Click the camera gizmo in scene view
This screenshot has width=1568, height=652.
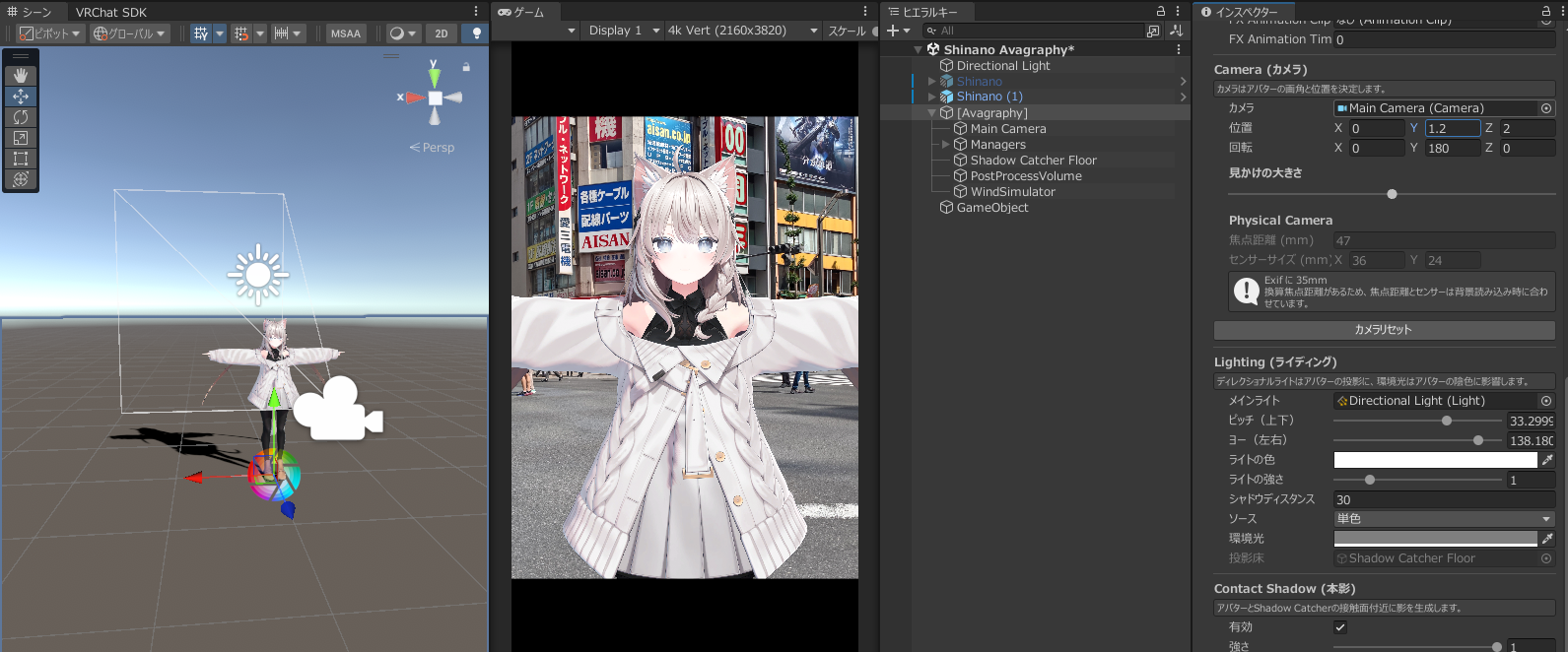[x=337, y=409]
